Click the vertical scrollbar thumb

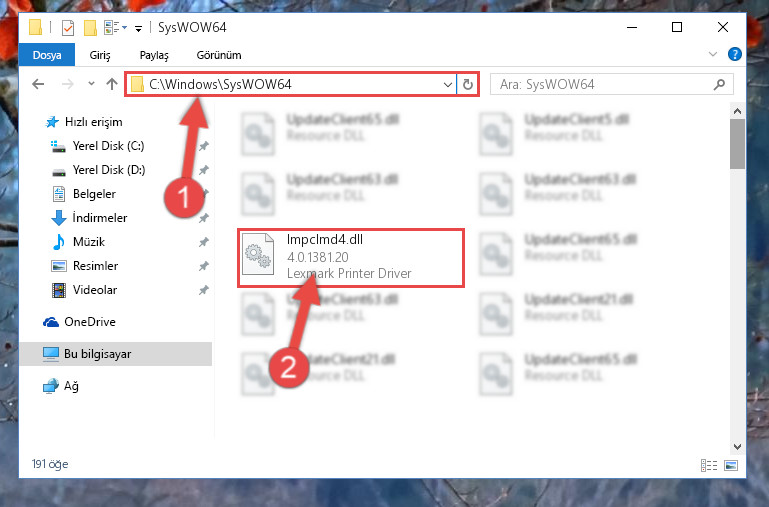(737, 144)
